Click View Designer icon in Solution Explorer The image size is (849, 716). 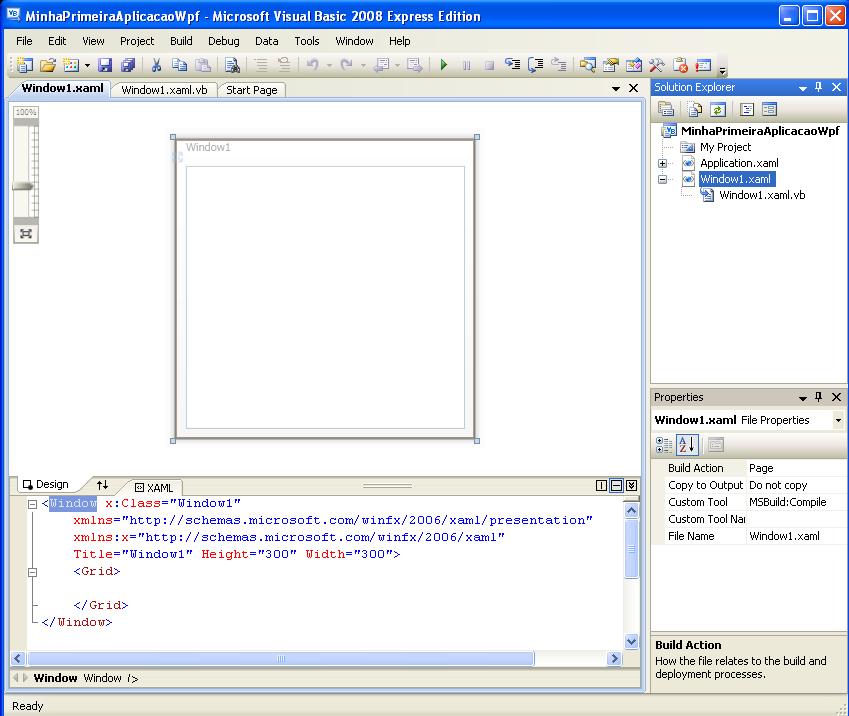tap(769, 109)
